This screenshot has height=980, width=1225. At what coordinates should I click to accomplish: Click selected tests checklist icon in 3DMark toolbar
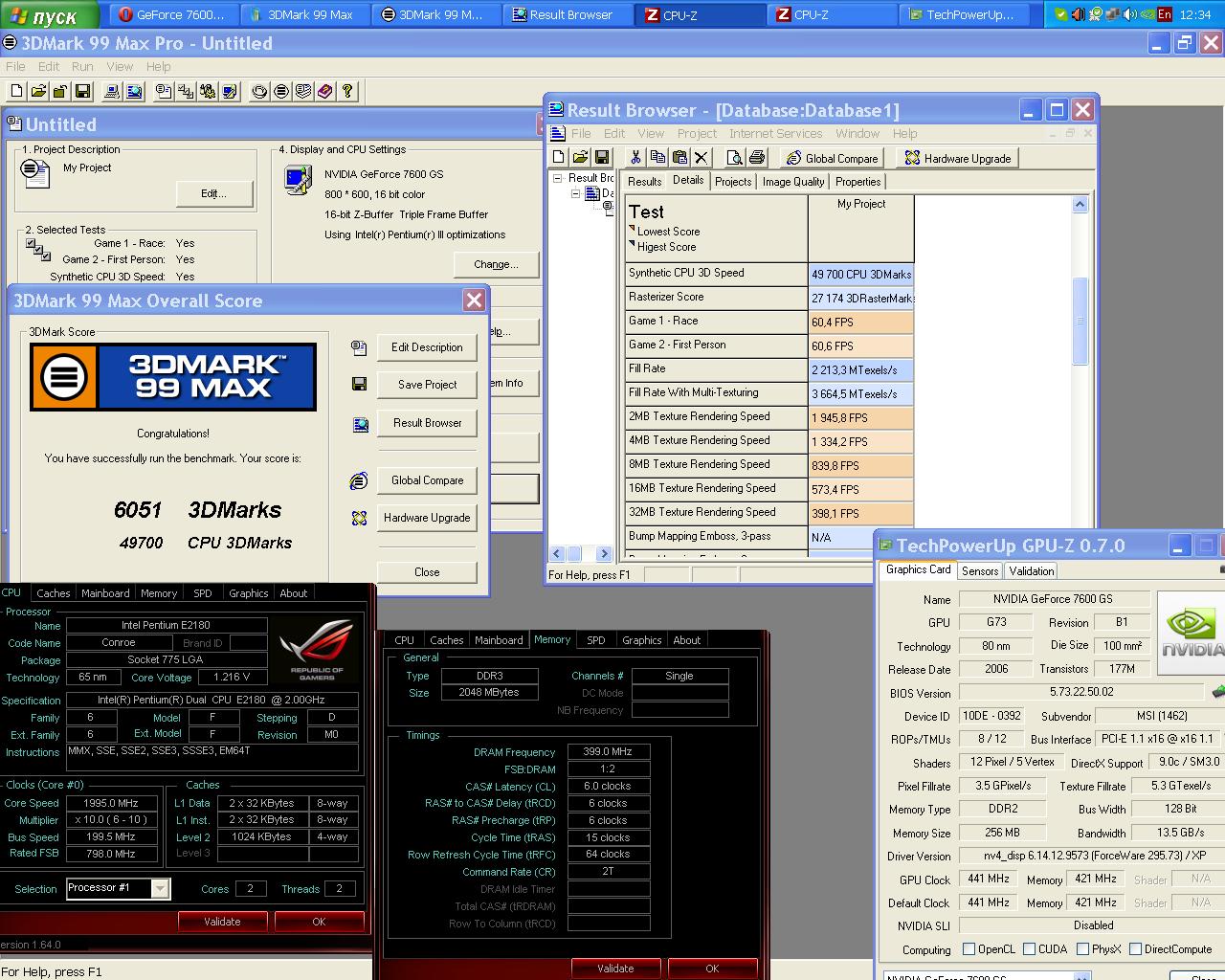pyautogui.click(x=186, y=92)
